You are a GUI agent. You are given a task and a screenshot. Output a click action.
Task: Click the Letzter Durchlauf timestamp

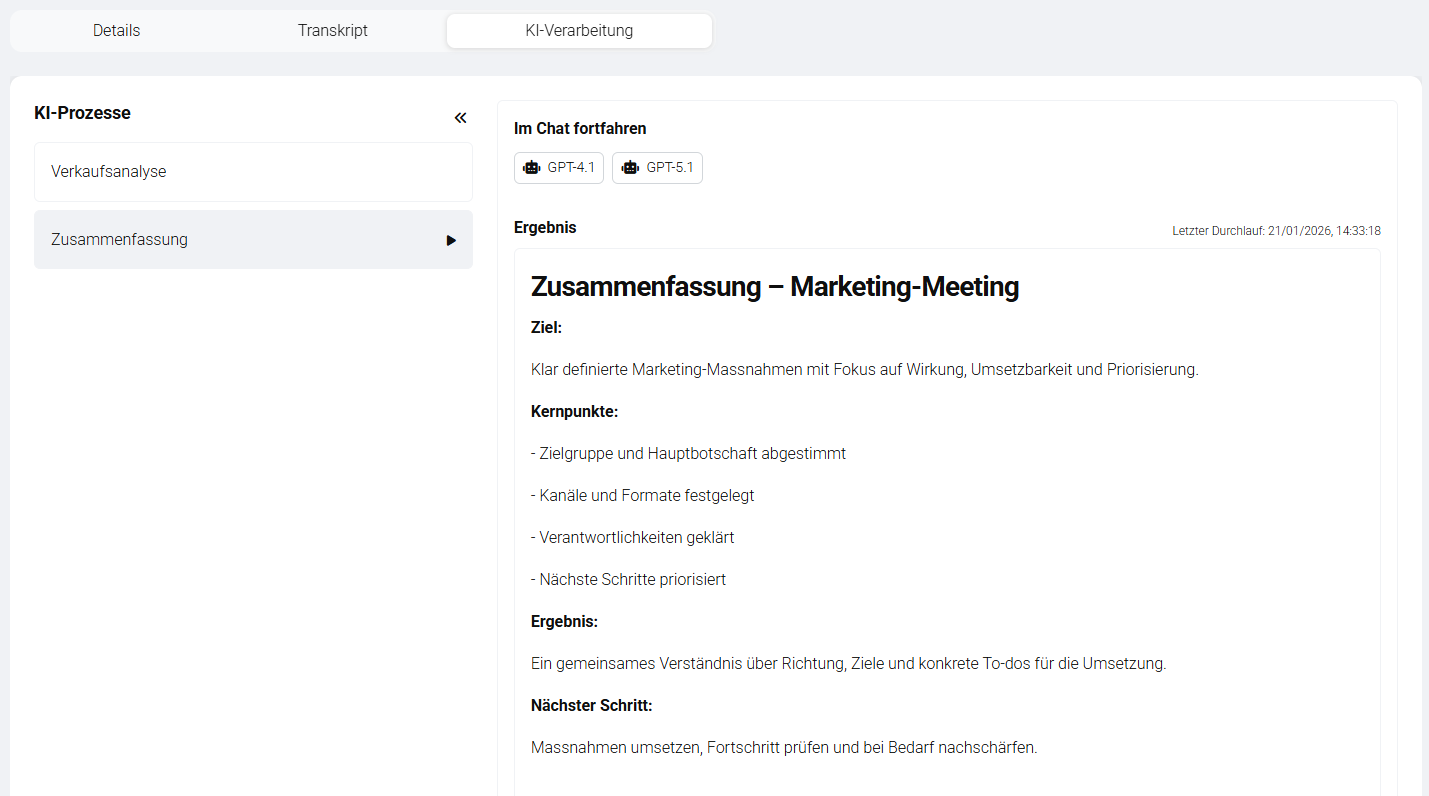1276,230
